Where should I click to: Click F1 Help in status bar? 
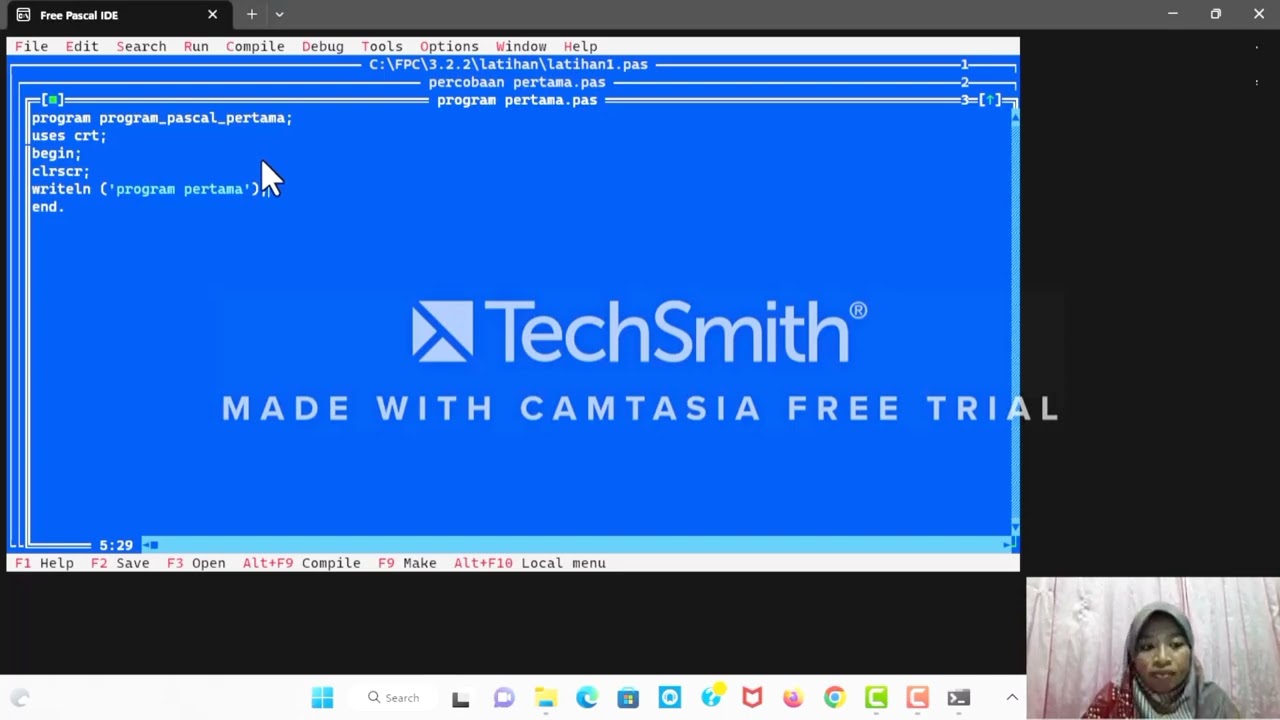(x=44, y=563)
